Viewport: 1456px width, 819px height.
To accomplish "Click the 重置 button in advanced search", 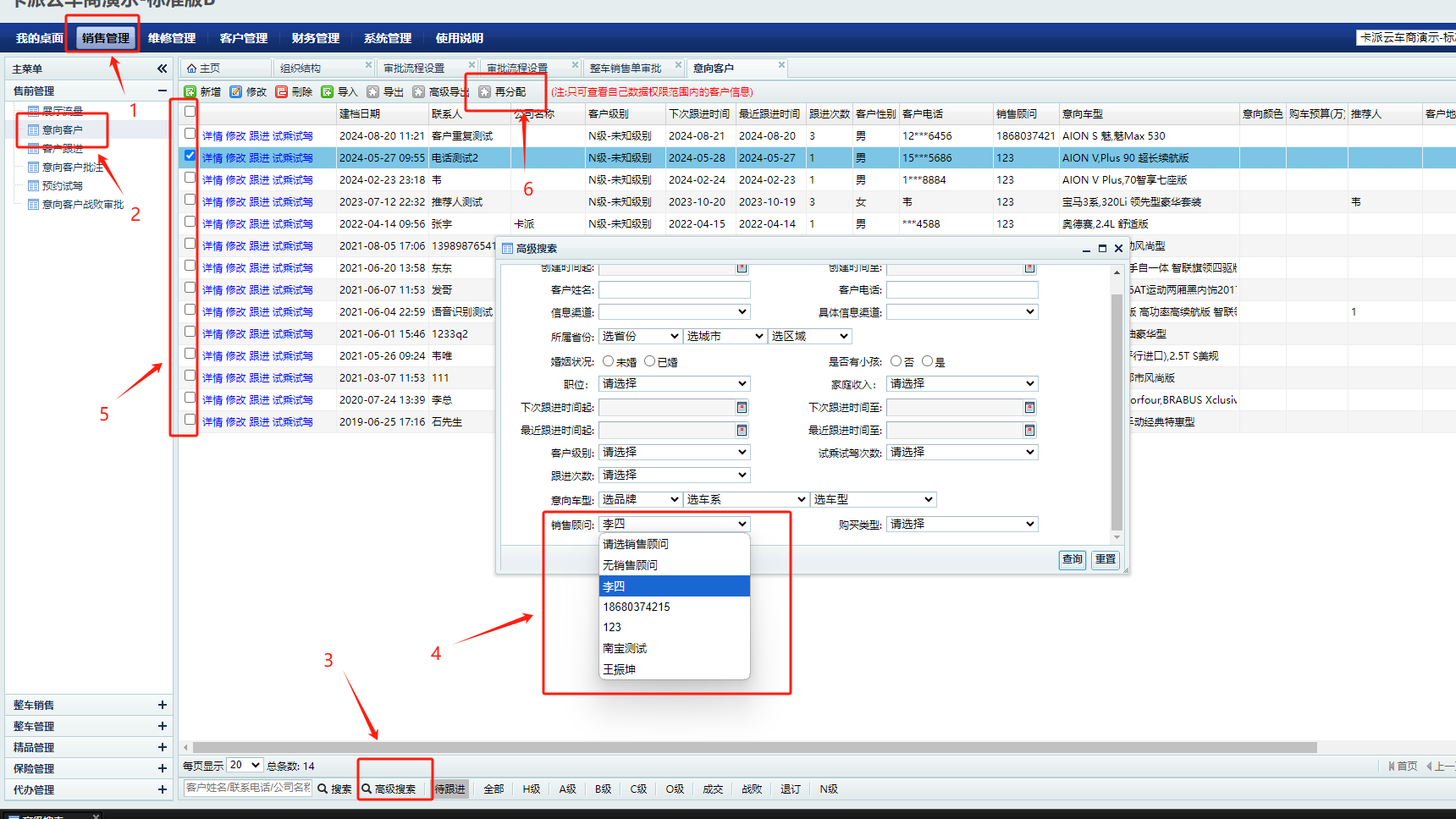I will [x=1106, y=559].
